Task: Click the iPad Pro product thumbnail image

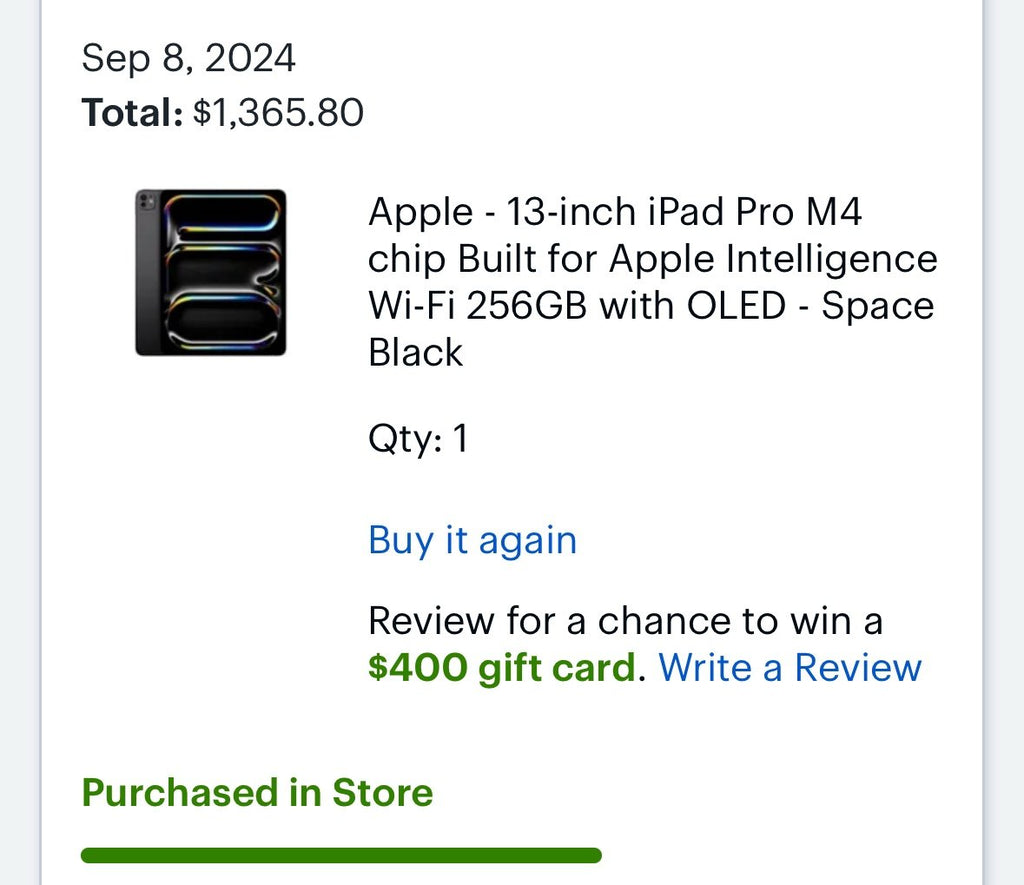Action: 210,270
